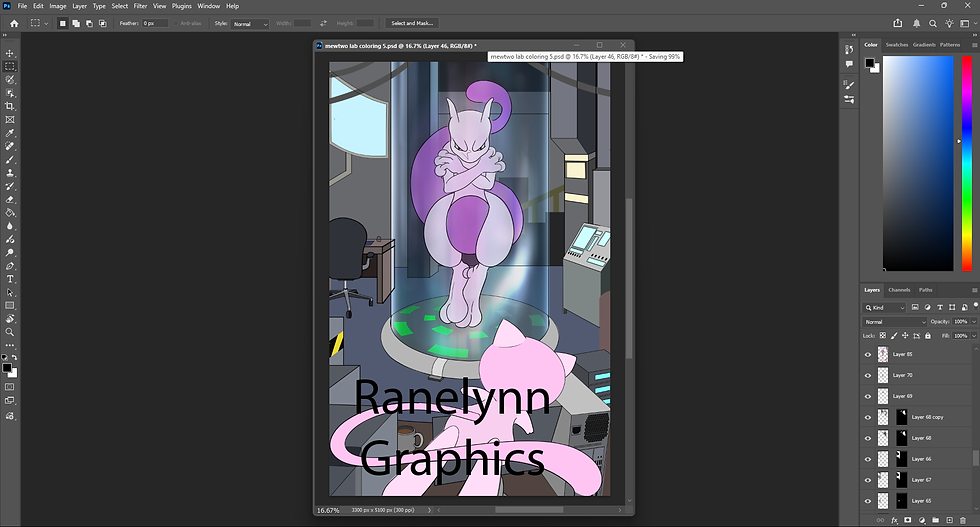Select the Crop tool
The width and height of the screenshot is (980, 527).
[x=9, y=106]
